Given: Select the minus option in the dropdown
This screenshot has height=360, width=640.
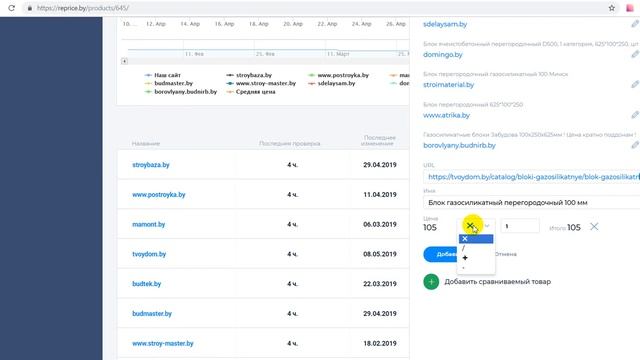Looking at the screenshot, I should [476, 268].
